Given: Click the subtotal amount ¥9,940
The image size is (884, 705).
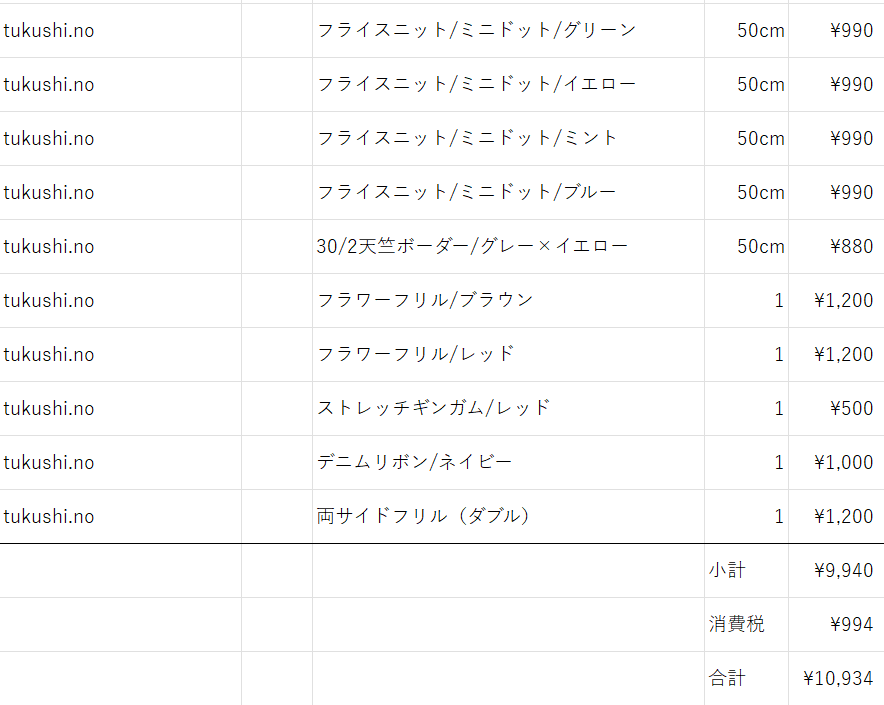Looking at the screenshot, I should tap(836, 571).
